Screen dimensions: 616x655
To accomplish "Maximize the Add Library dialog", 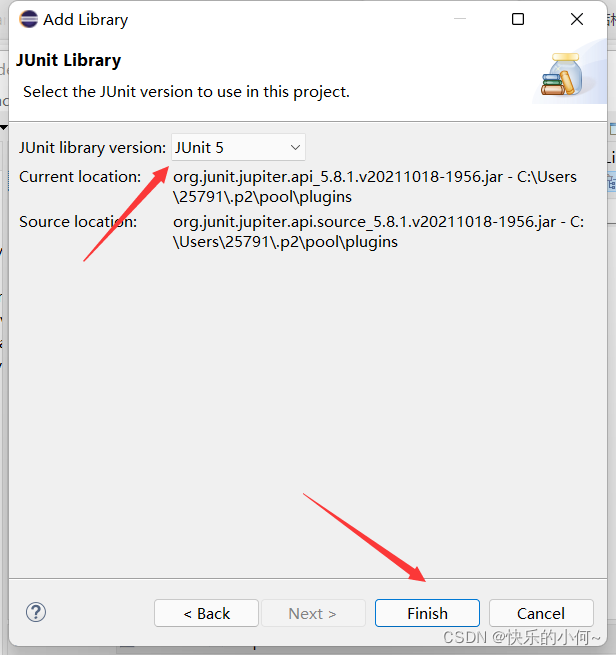I will [518, 19].
